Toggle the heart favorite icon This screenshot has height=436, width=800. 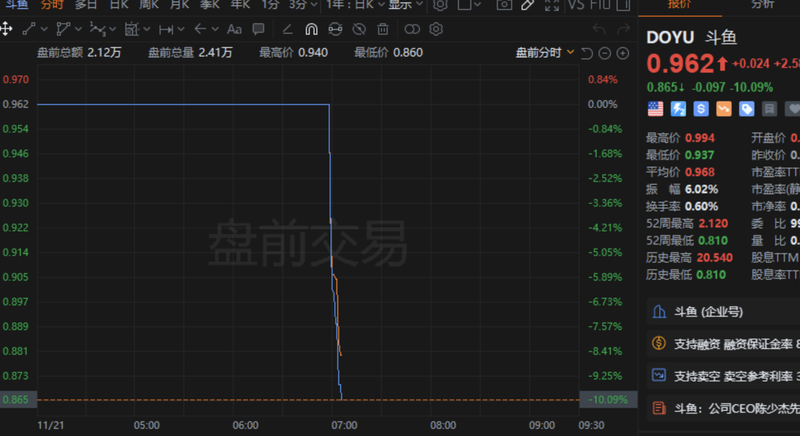pyautogui.click(x=793, y=109)
